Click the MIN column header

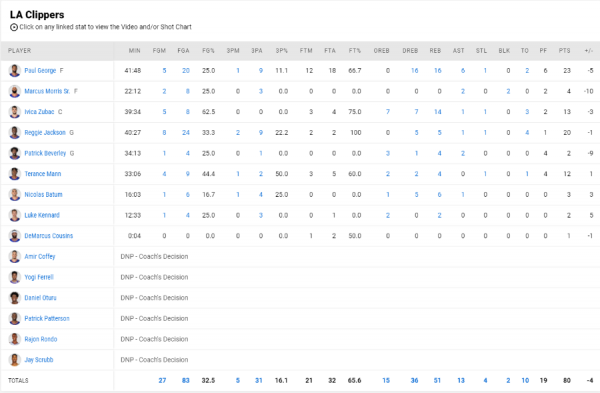coord(135,51)
